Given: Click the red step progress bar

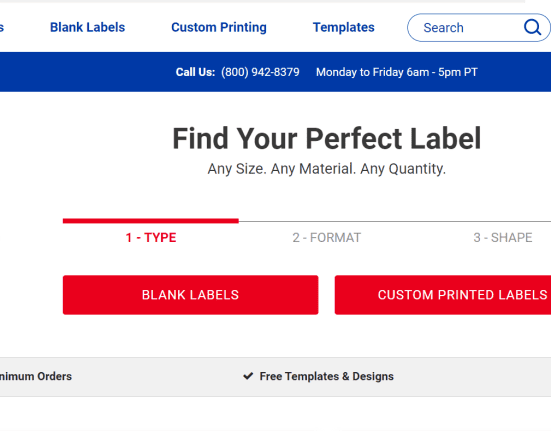Looking at the screenshot, I should pyautogui.click(x=151, y=221).
